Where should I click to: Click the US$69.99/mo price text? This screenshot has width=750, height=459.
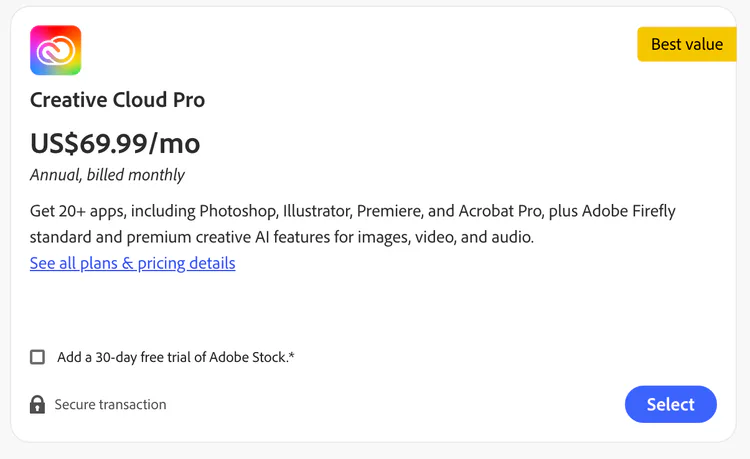pos(115,144)
